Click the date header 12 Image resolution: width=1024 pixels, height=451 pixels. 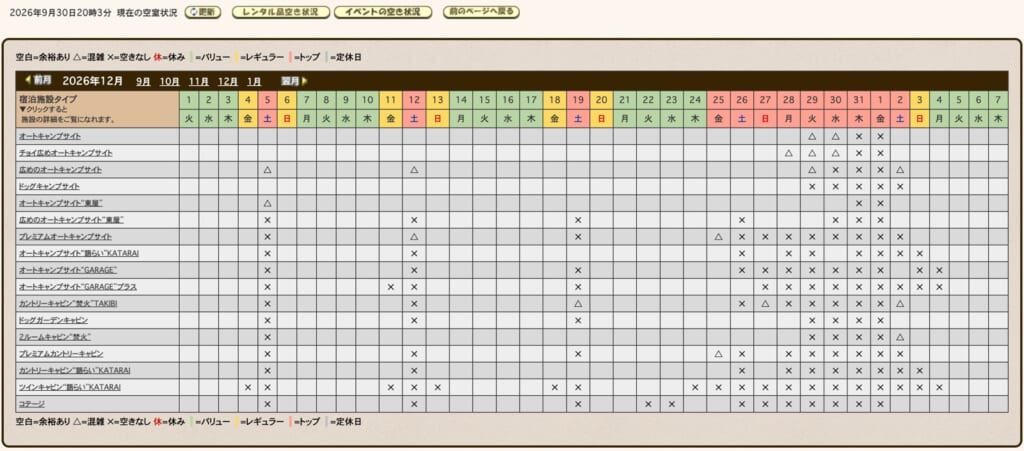[x=414, y=100]
